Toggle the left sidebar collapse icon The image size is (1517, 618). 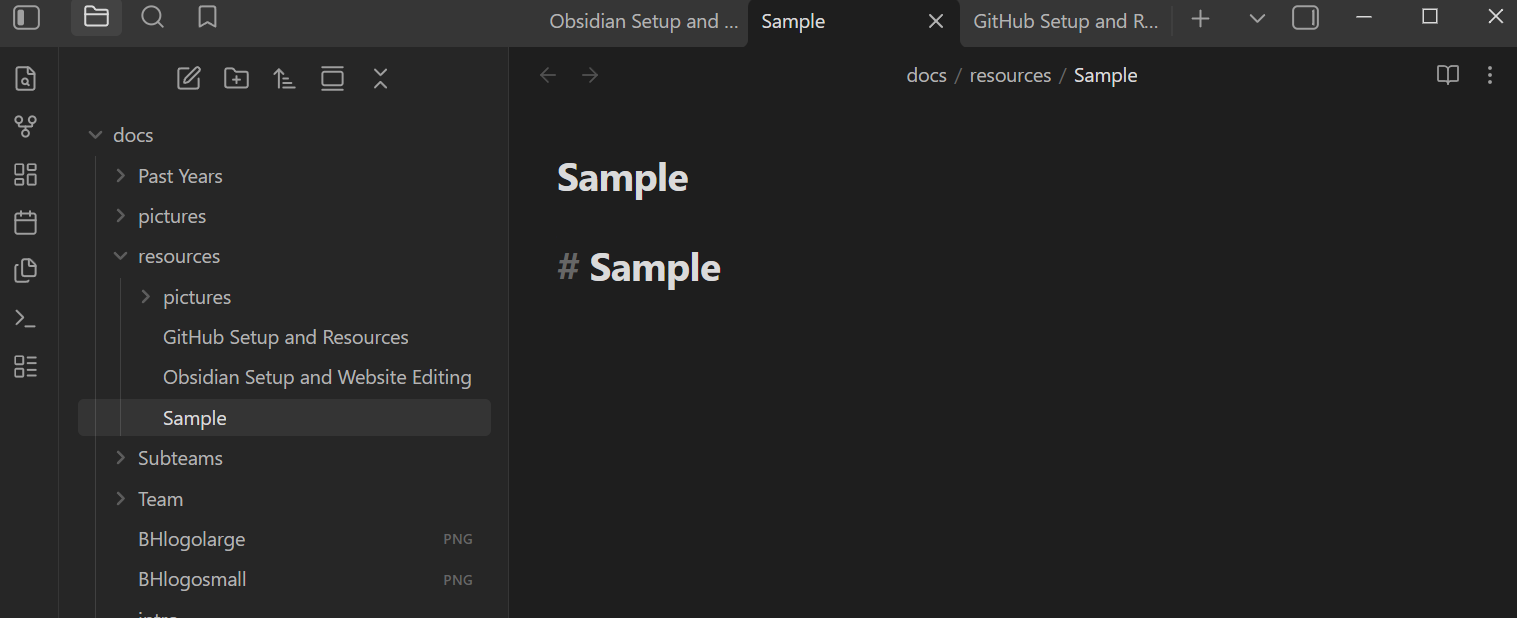[x=27, y=17]
